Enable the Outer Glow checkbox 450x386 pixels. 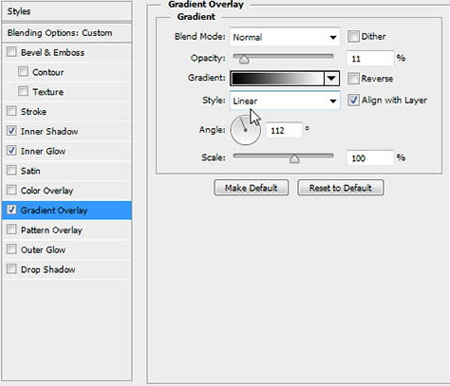tap(12, 249)
